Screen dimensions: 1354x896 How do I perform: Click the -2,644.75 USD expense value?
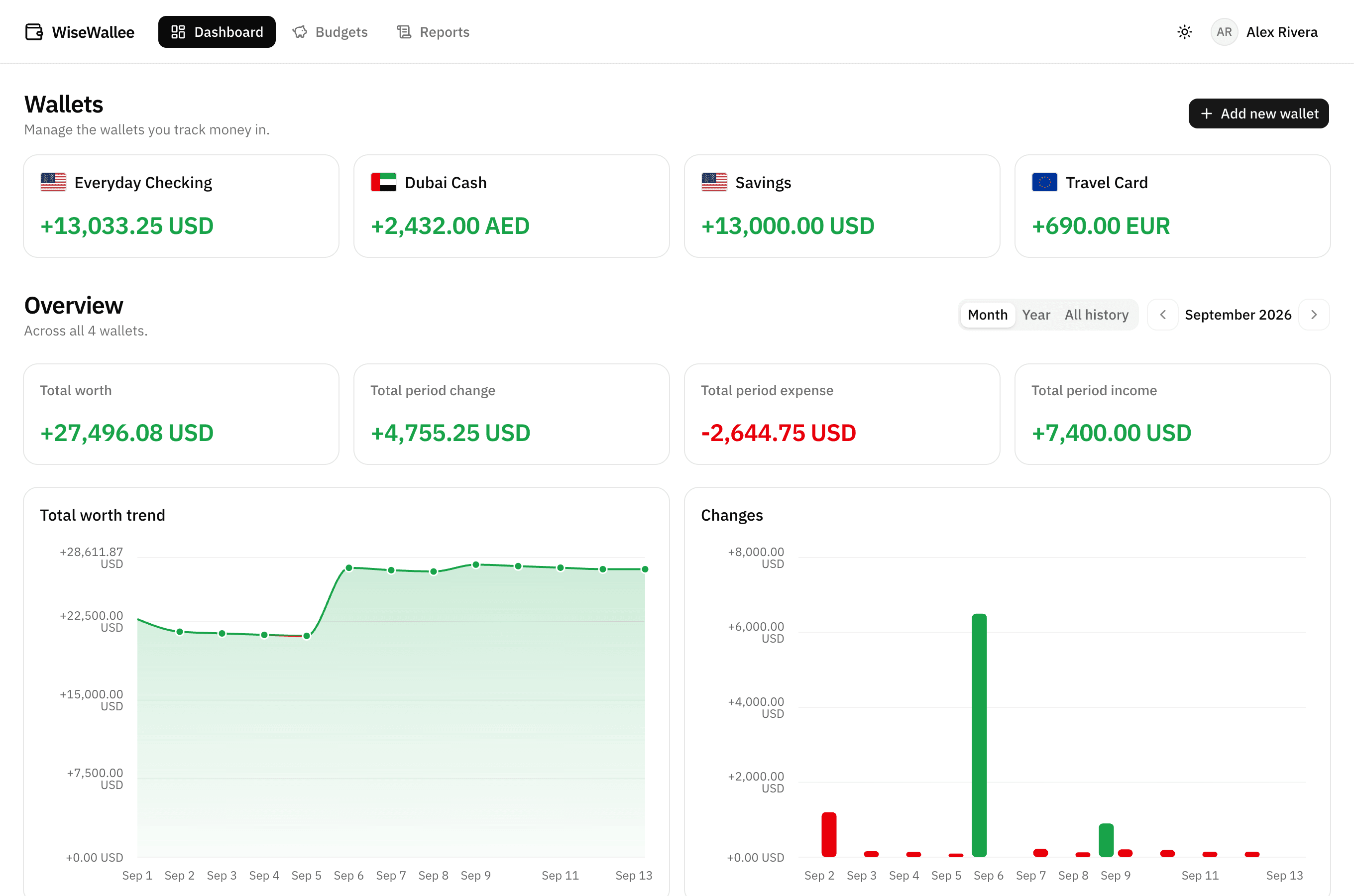(778, 433)
